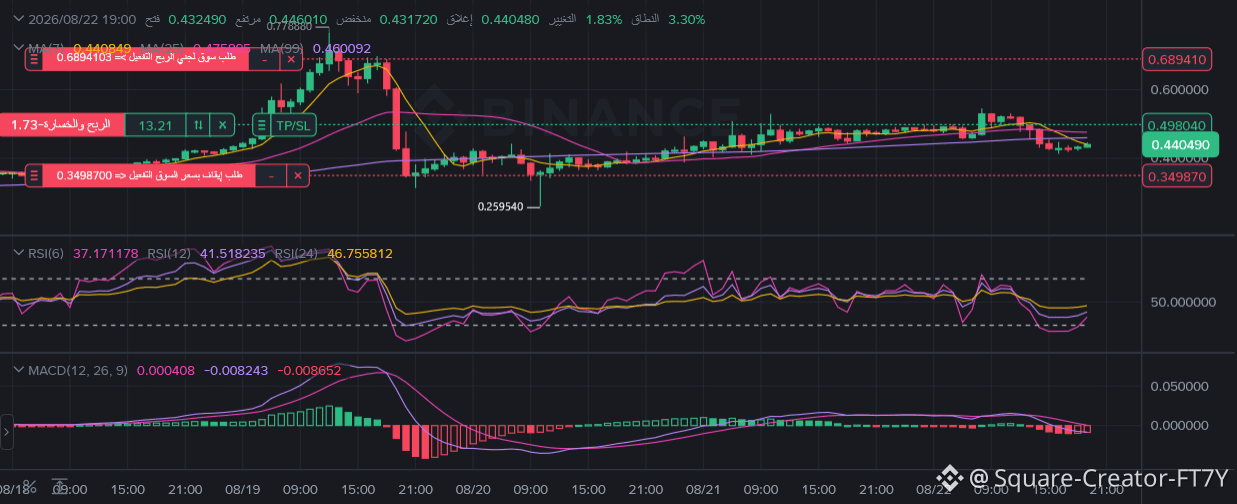Click minus button on 0.3498700 stop order
Screen dimensions: 1237x504
271,176
